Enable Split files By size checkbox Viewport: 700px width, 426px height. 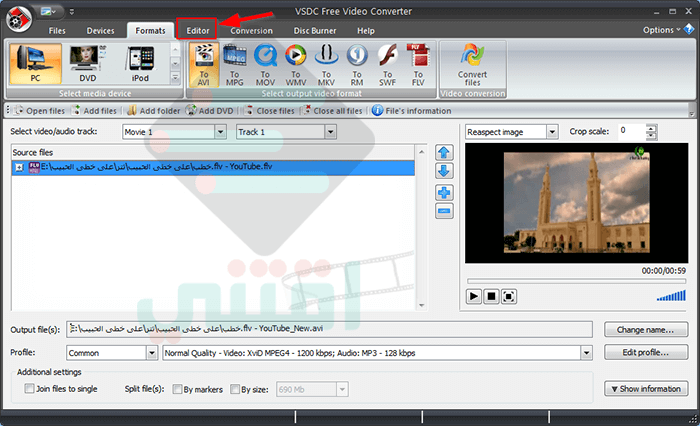pos(235,389)
